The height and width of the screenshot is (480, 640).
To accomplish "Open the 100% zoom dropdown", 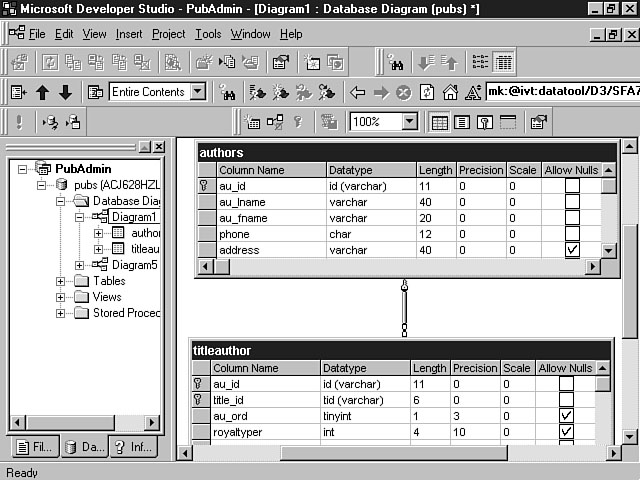I will tap(409, 122).
